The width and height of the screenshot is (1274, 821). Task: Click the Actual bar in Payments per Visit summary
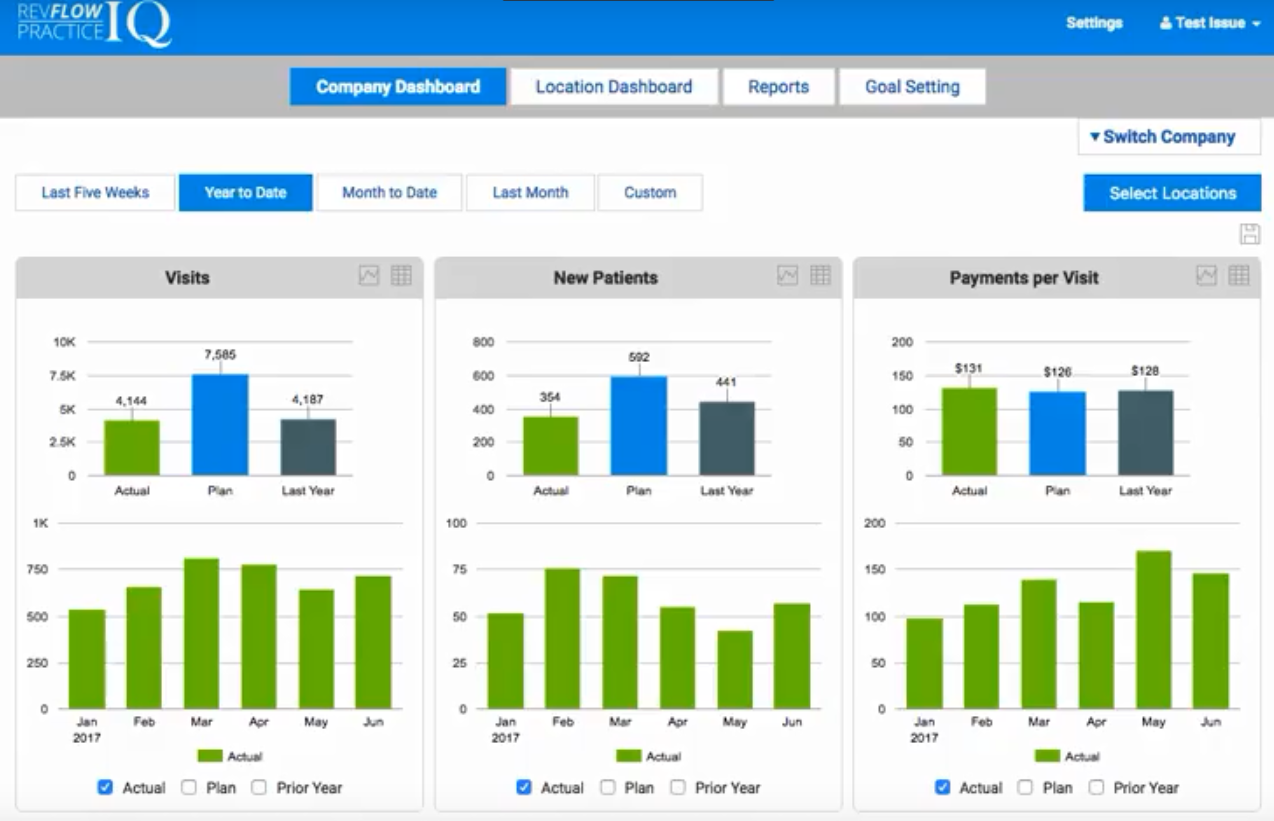969,431
